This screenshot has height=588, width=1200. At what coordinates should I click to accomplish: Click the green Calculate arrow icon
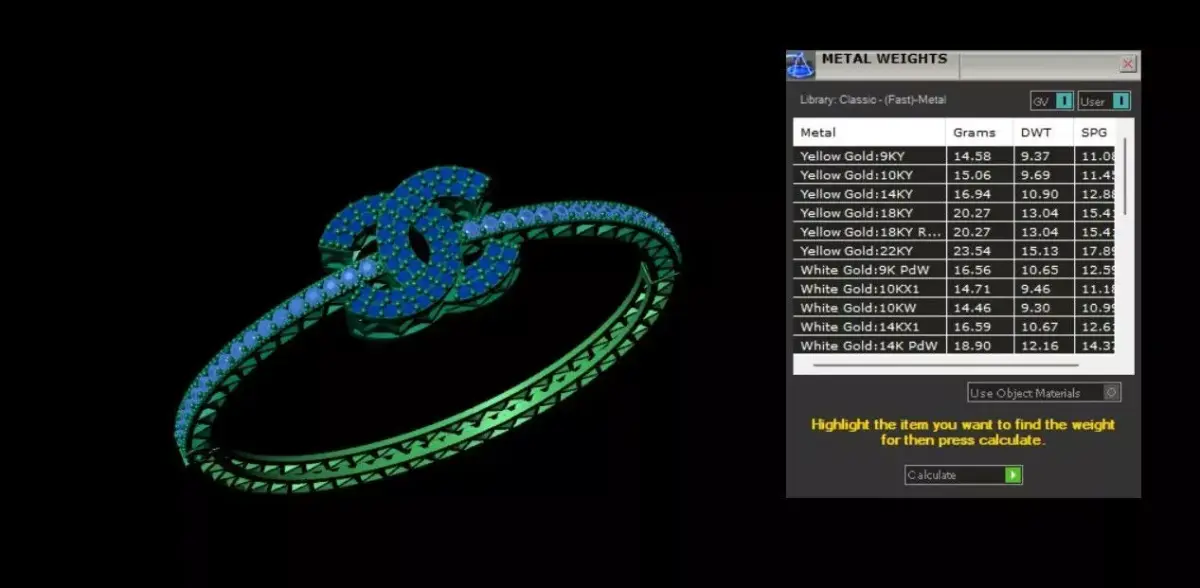pos(1013,475)
